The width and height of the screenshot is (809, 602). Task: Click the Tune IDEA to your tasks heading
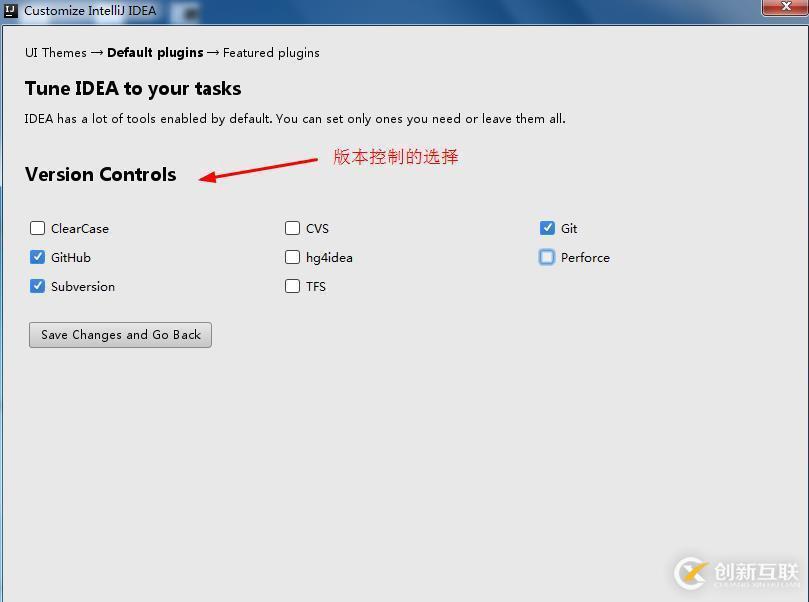(x=133, y=88)
